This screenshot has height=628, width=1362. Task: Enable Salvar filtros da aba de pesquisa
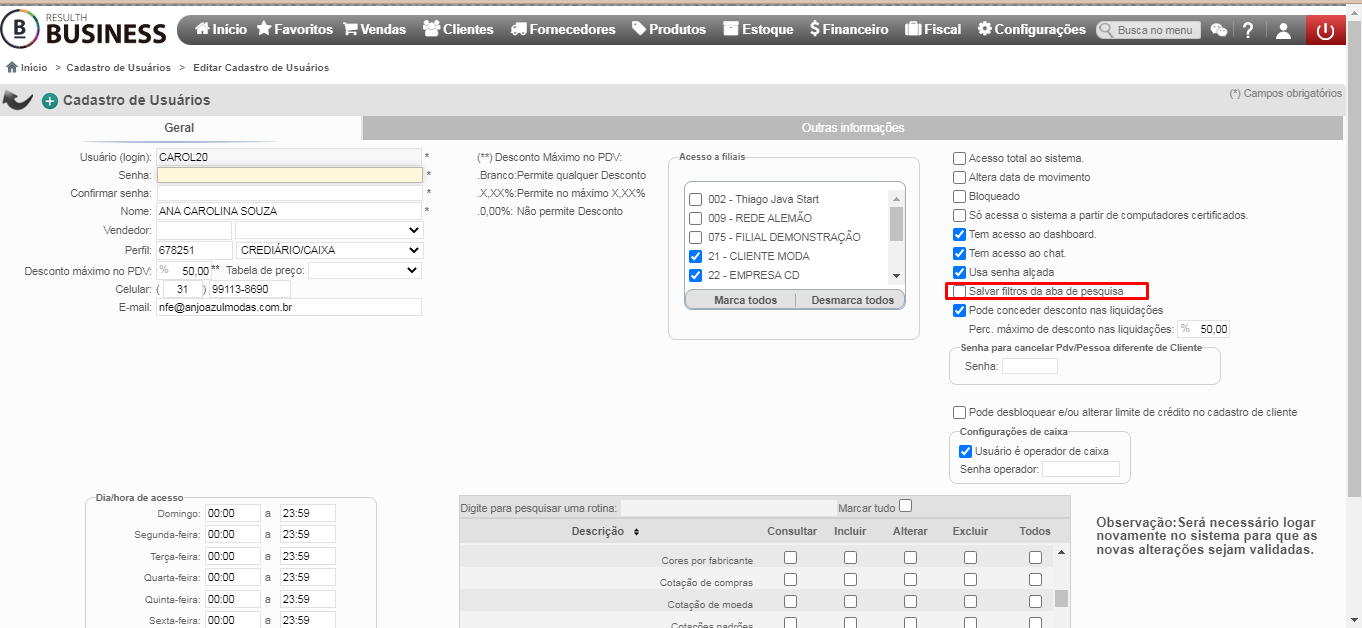[960, 291]
